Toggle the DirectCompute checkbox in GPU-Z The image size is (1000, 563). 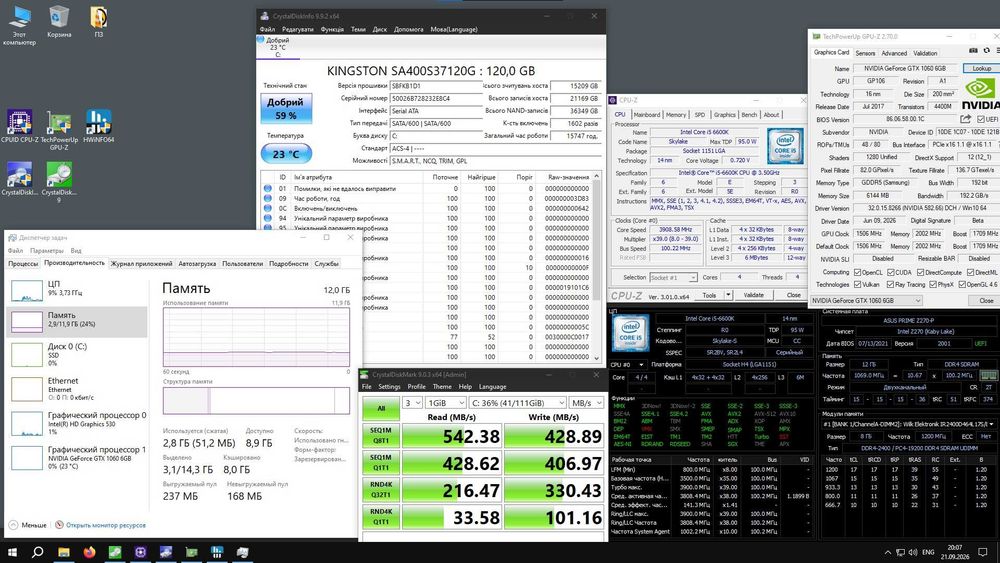(920, 272)
